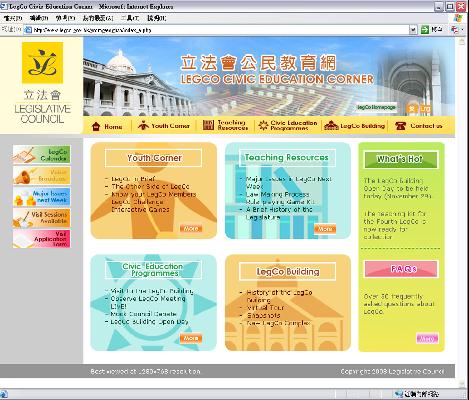
Task: Click the Teaching Resources book icon
Action: 208,125
